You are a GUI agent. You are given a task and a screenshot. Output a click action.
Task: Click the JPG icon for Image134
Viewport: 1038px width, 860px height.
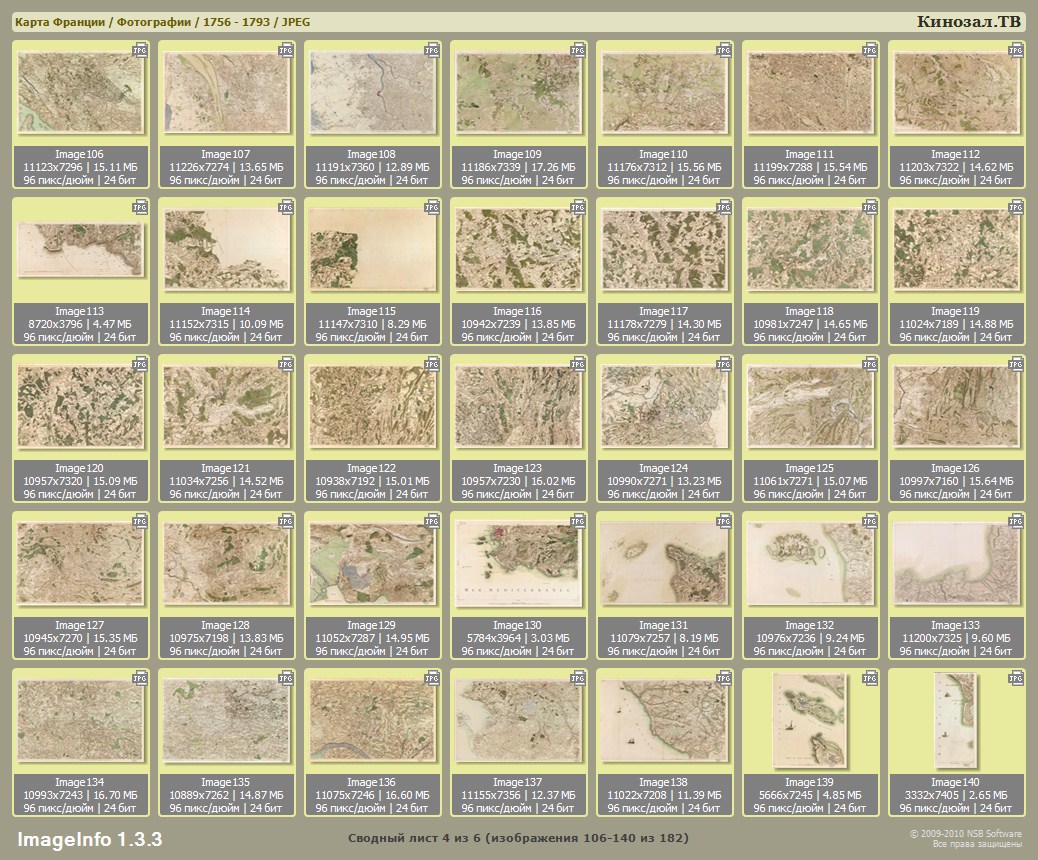[140, 678]
